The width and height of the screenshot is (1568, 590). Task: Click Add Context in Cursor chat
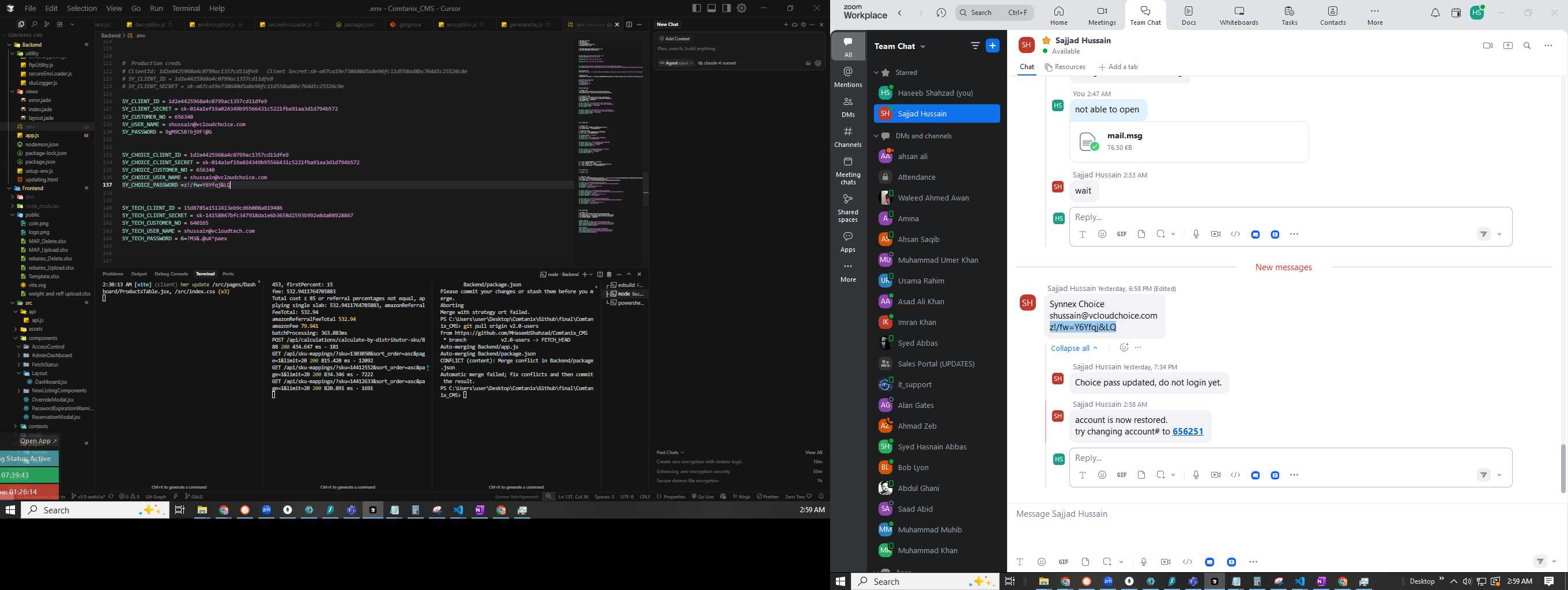tap(675, 39)
